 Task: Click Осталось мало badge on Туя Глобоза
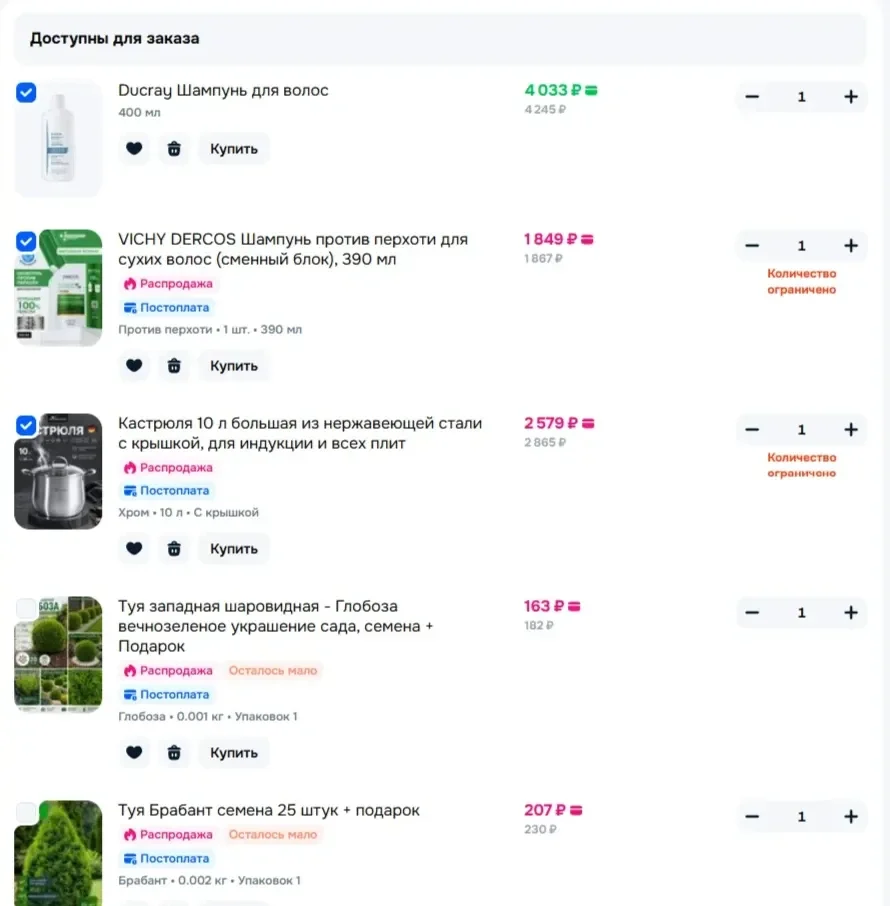[x=273, y=670]
